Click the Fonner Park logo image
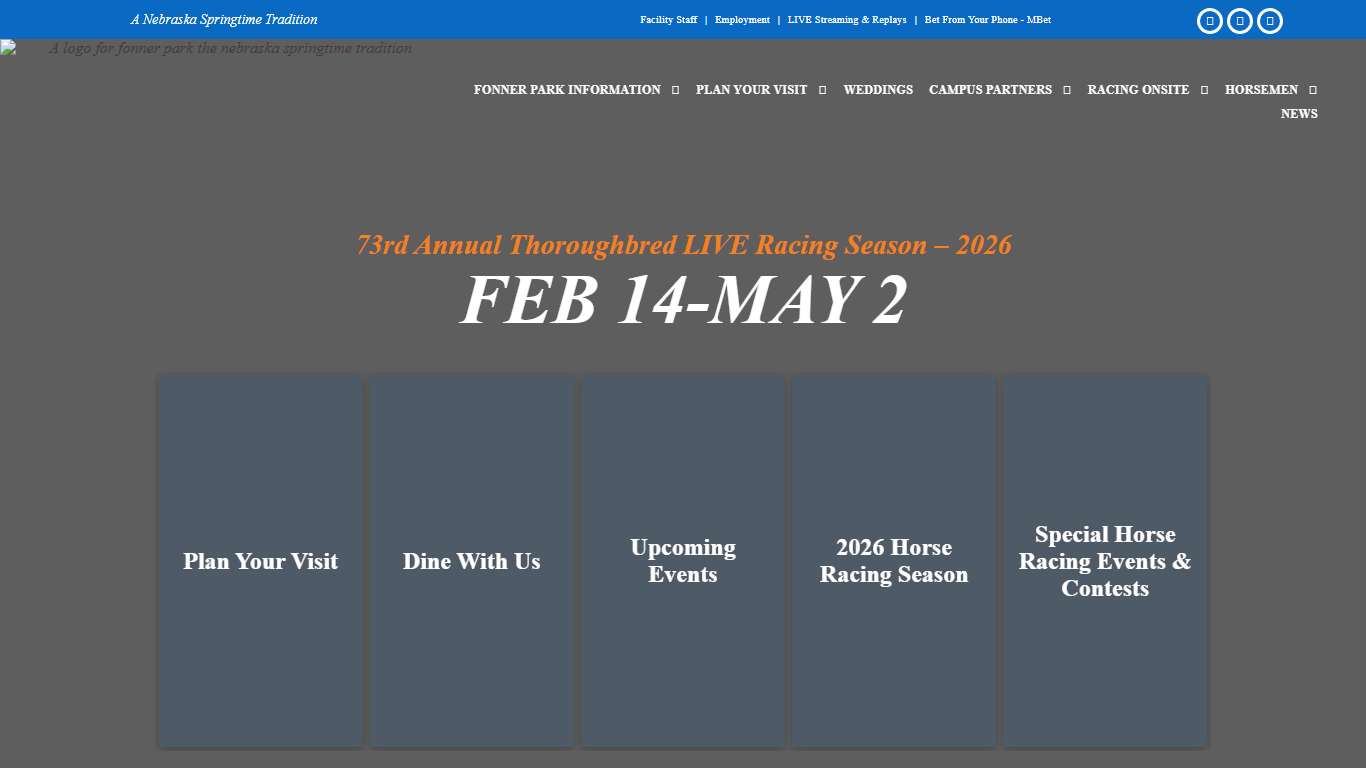This screenshot has width=1366, height=768. 206,48
